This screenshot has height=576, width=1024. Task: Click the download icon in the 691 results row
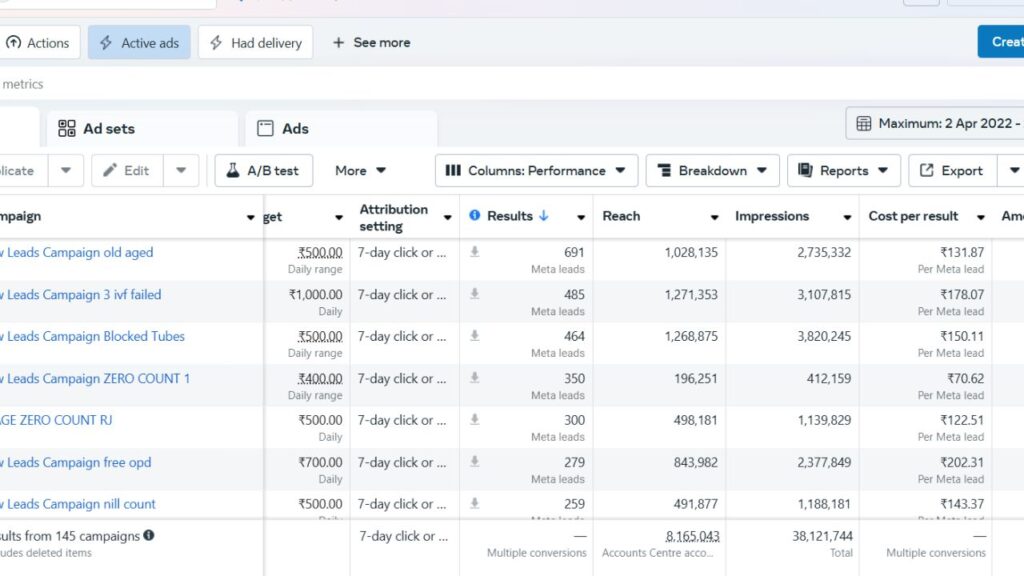pyautogui.click(x=475, y=253)
